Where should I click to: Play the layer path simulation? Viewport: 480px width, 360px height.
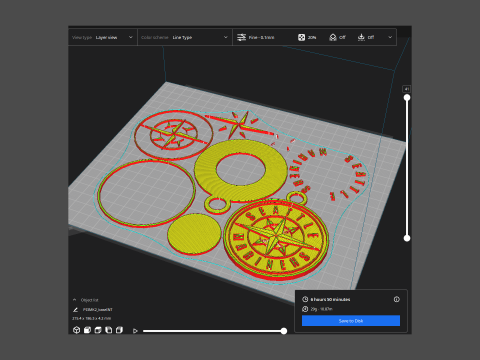click(135, 331)
